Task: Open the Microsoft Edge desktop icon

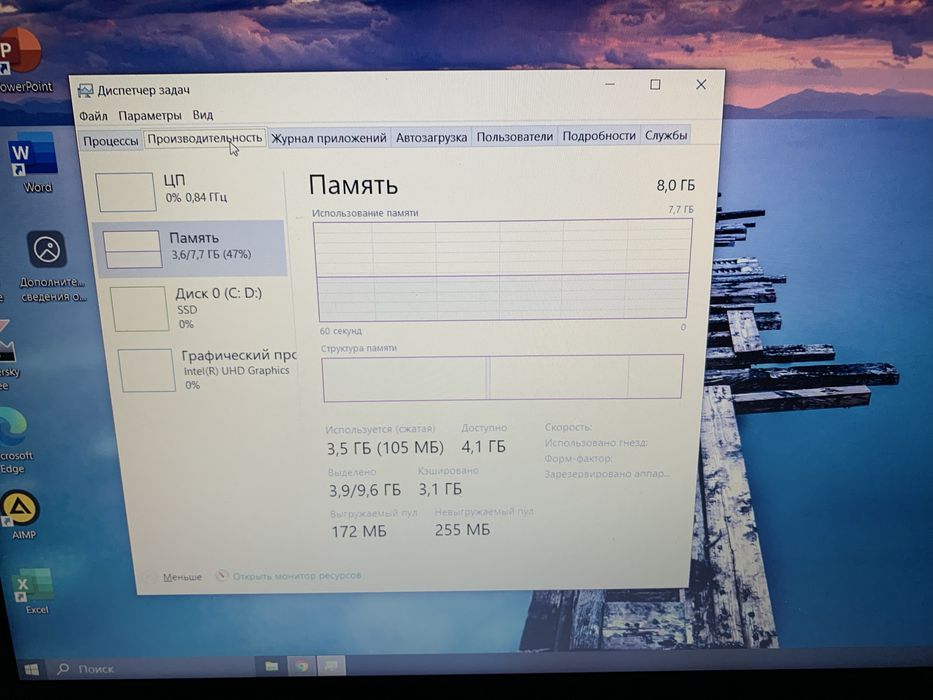Action: (15, 441)
